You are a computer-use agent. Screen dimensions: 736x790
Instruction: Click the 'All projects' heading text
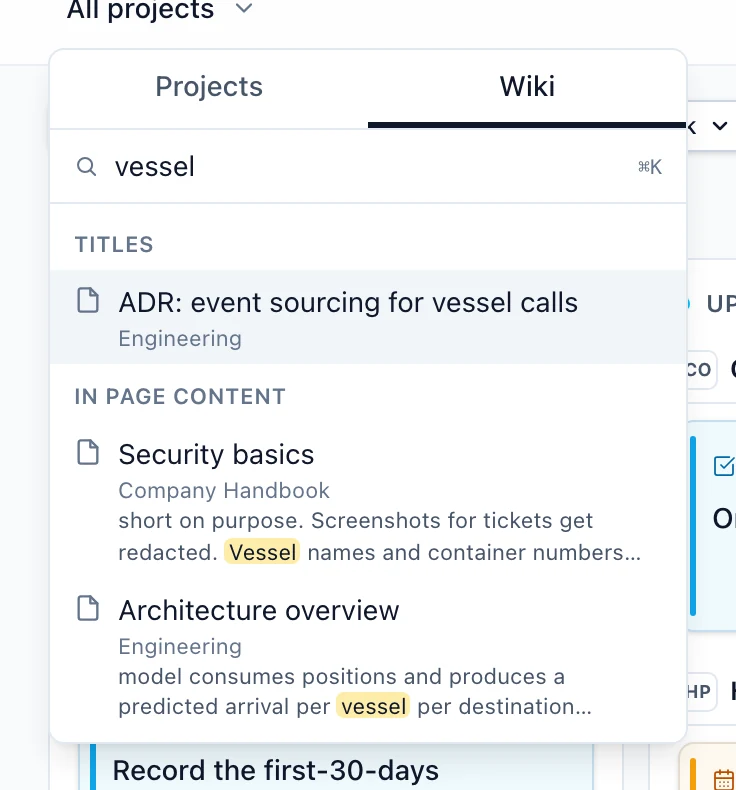(141, 10)
